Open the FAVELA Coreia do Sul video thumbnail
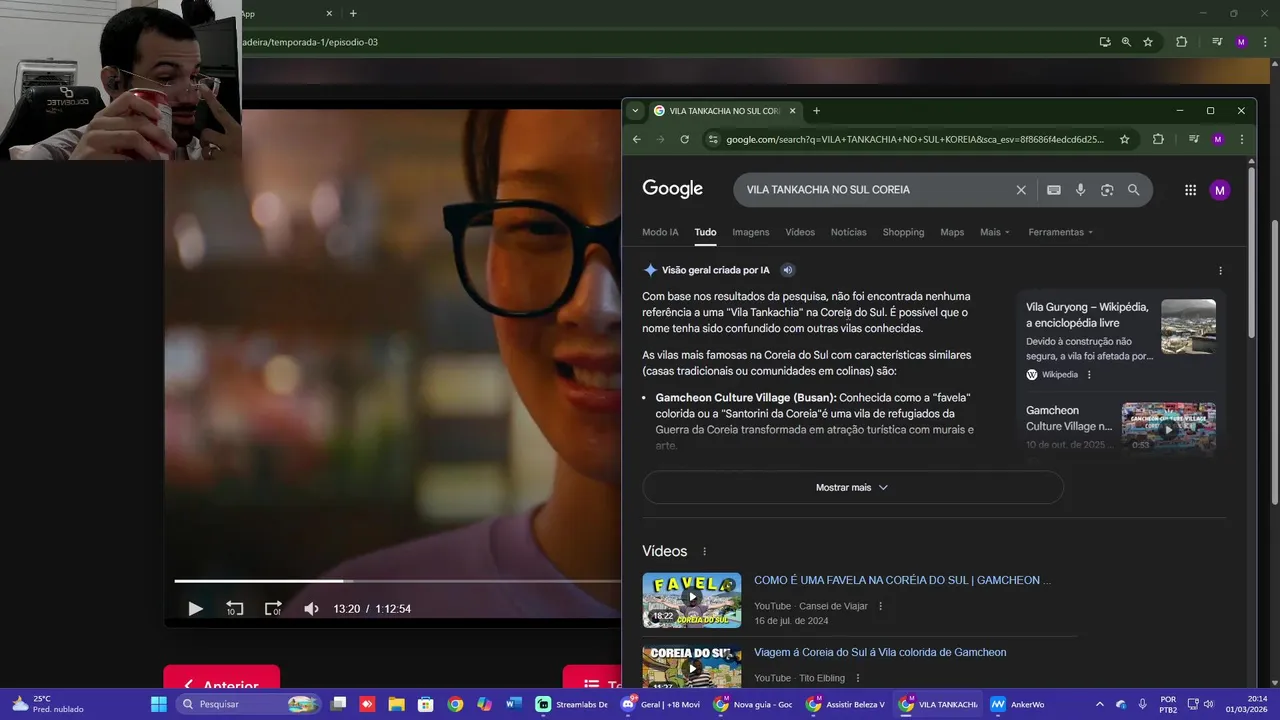Image resolution: width=1280 pixels, height=720 pixels. (692, 600)
